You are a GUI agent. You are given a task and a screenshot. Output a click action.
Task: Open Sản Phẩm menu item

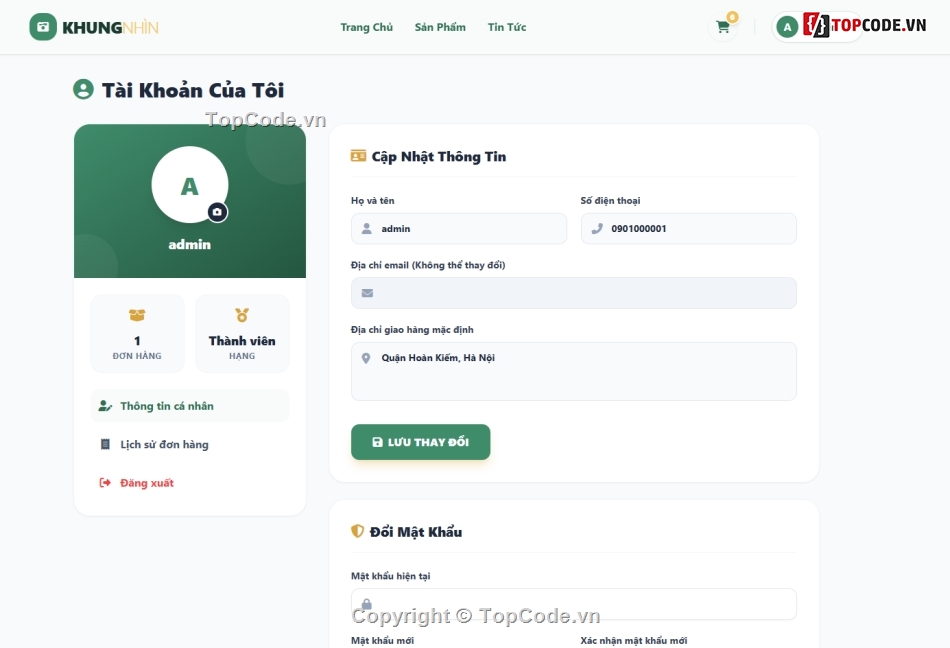tap(440, 27)
